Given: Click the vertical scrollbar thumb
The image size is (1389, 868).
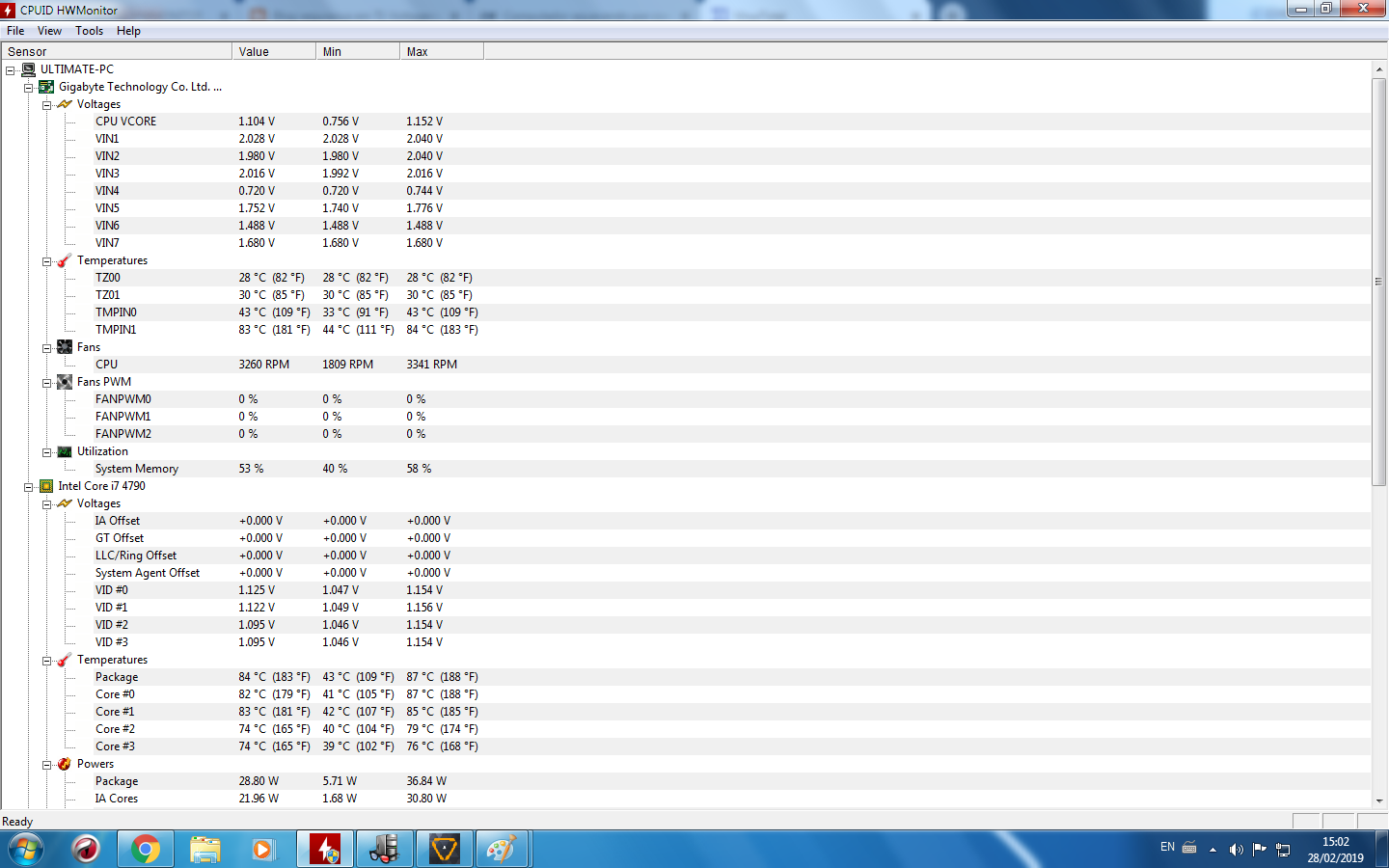Looking at the screenshot, I should [1378, 282].
